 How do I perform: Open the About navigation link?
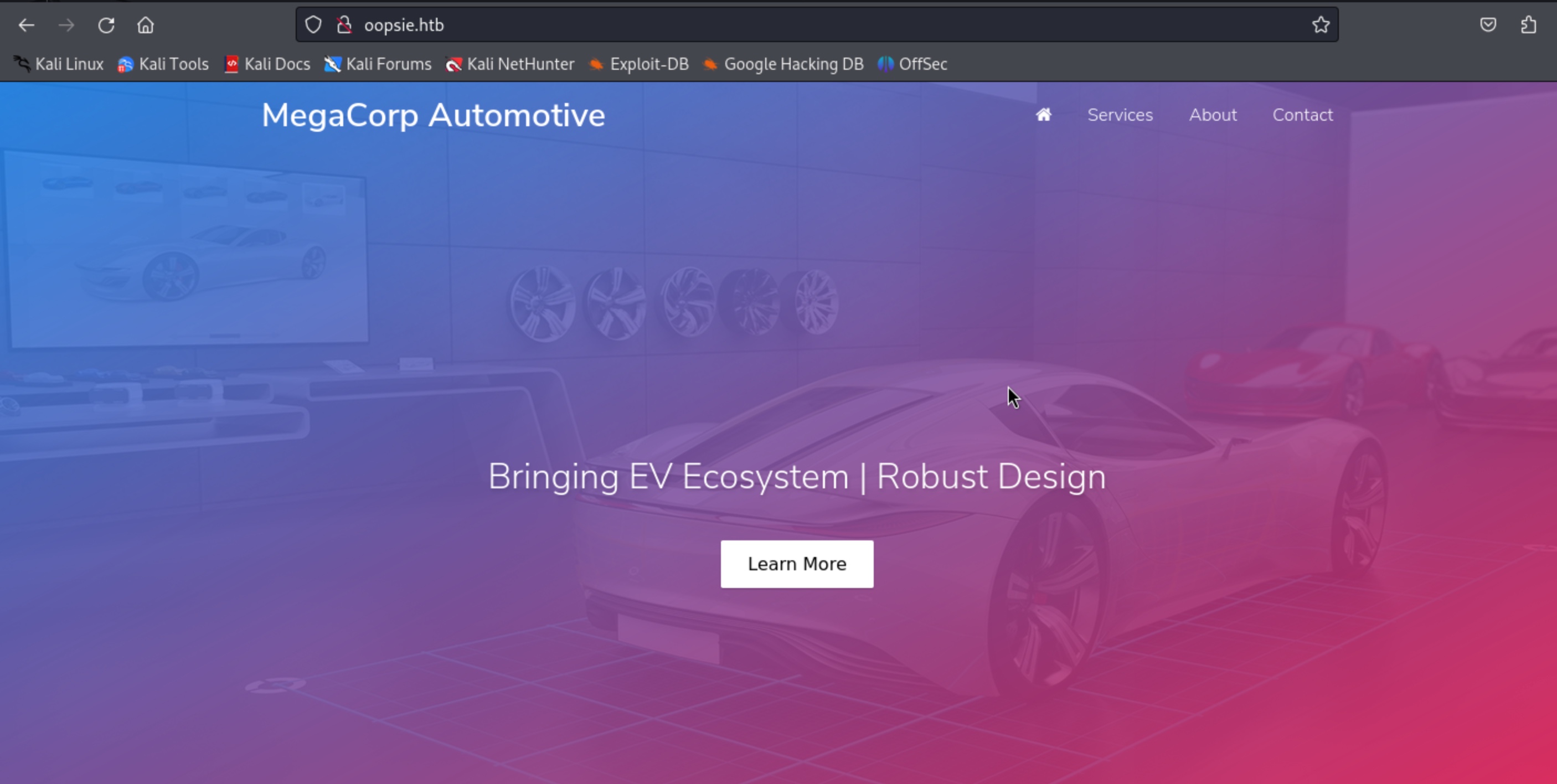[1213, 115]
